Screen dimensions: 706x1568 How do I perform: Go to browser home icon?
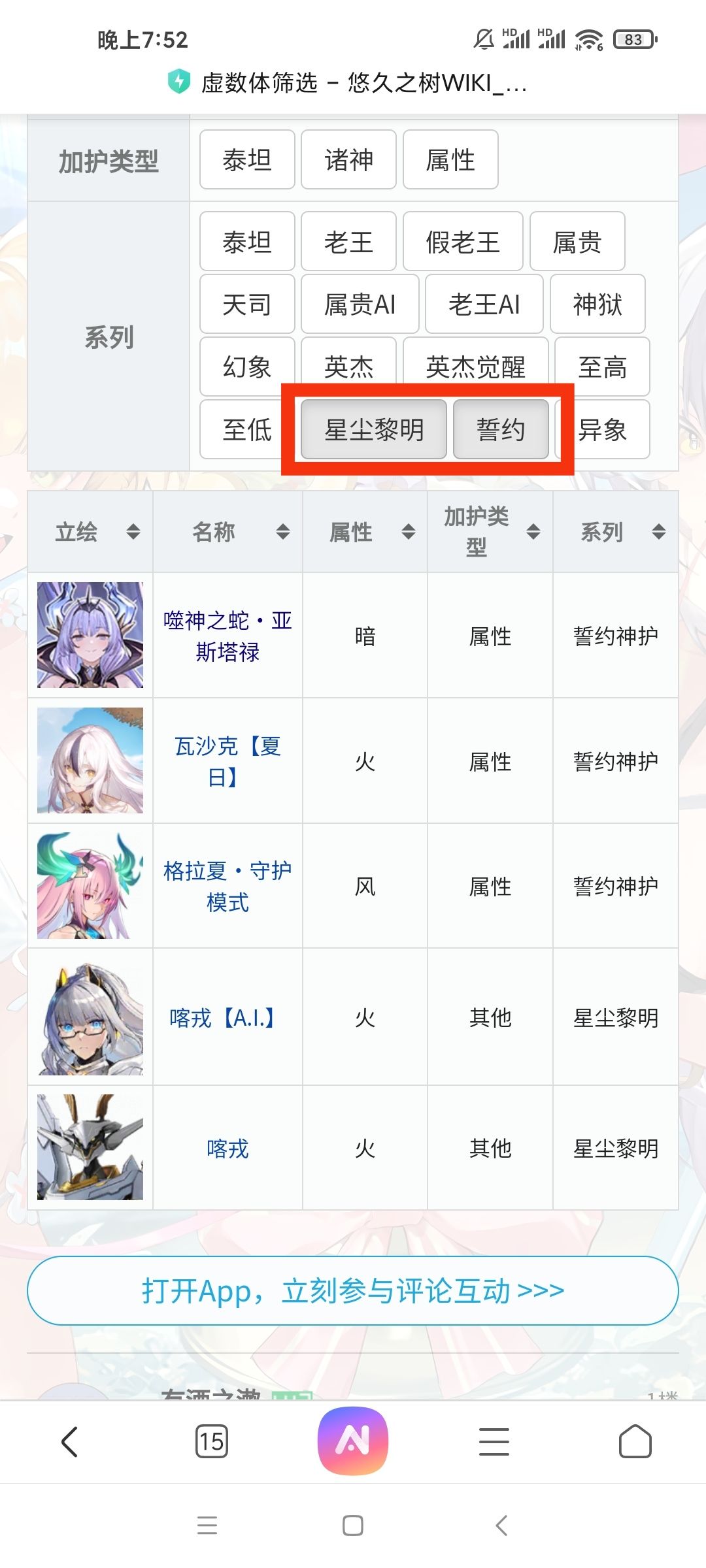point(635,1441)
